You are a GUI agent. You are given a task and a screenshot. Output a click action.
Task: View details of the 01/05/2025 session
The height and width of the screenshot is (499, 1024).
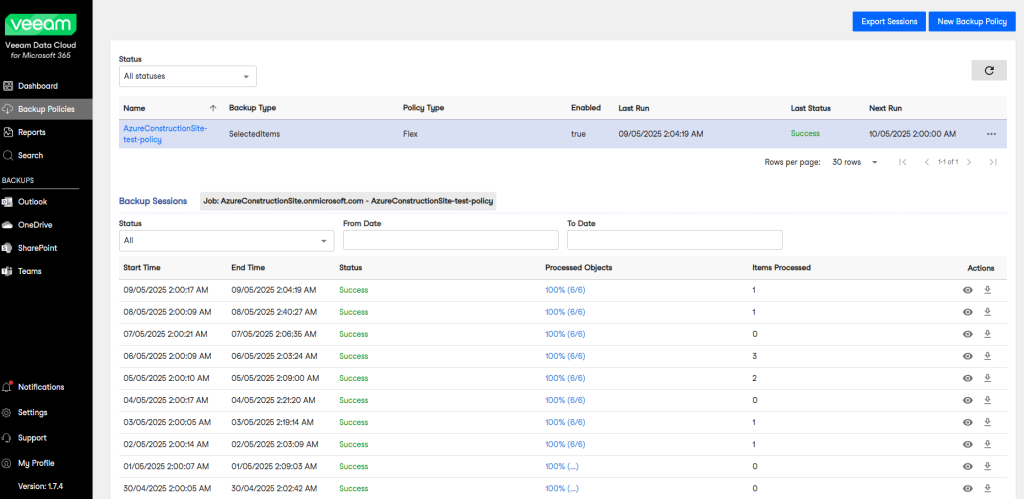968,466
